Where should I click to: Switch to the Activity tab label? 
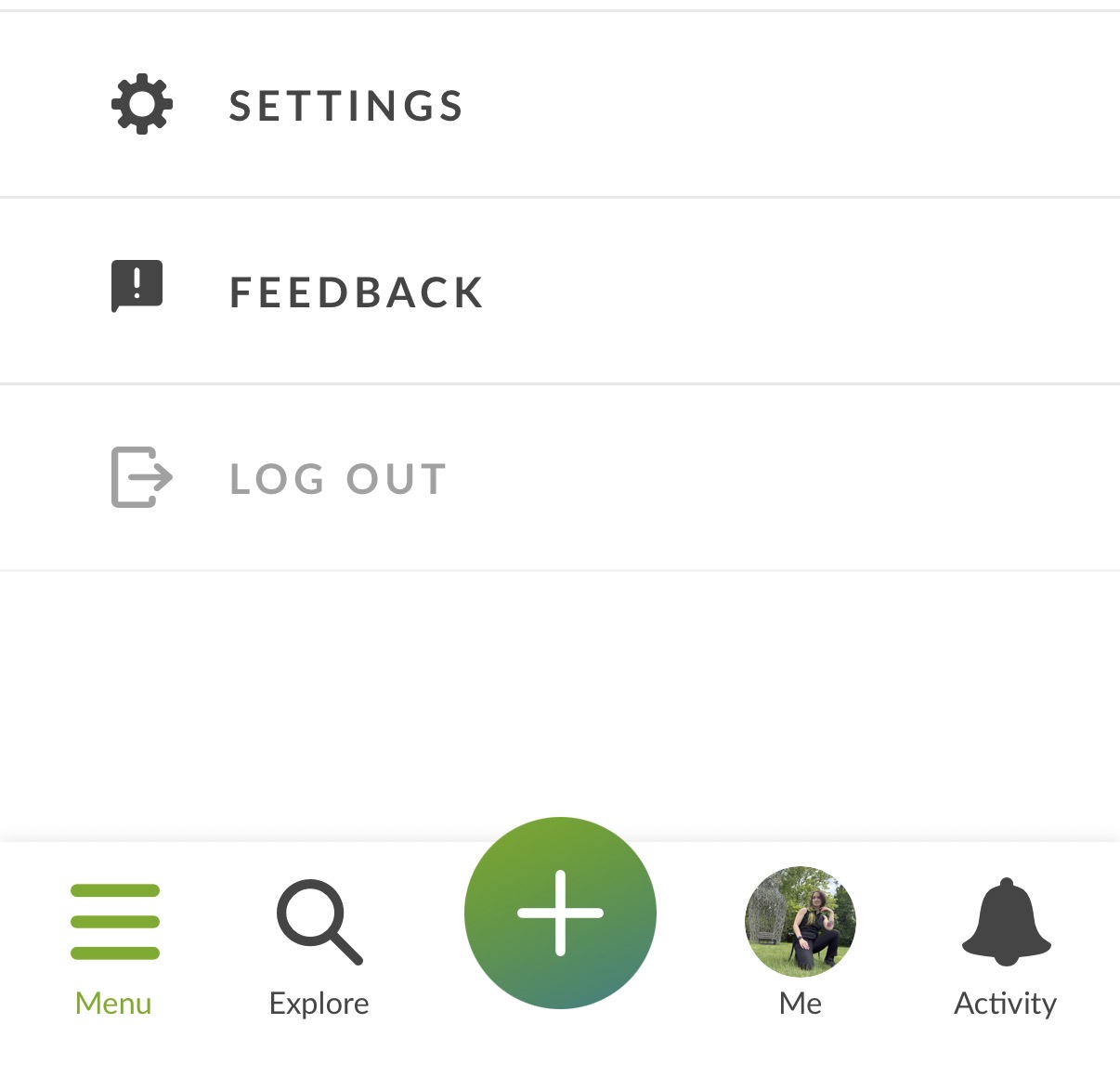point(1006,1004)
